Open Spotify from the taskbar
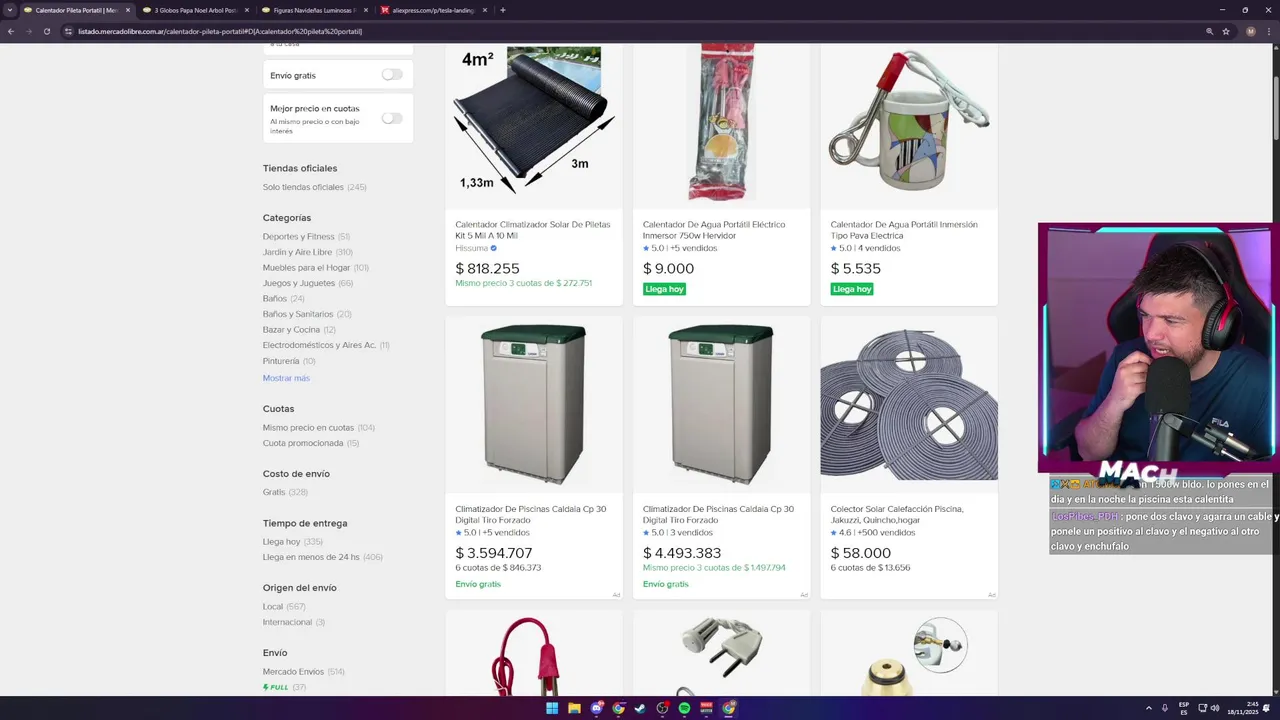Screen dimensions: 1280x720 [x=684, y=708]
